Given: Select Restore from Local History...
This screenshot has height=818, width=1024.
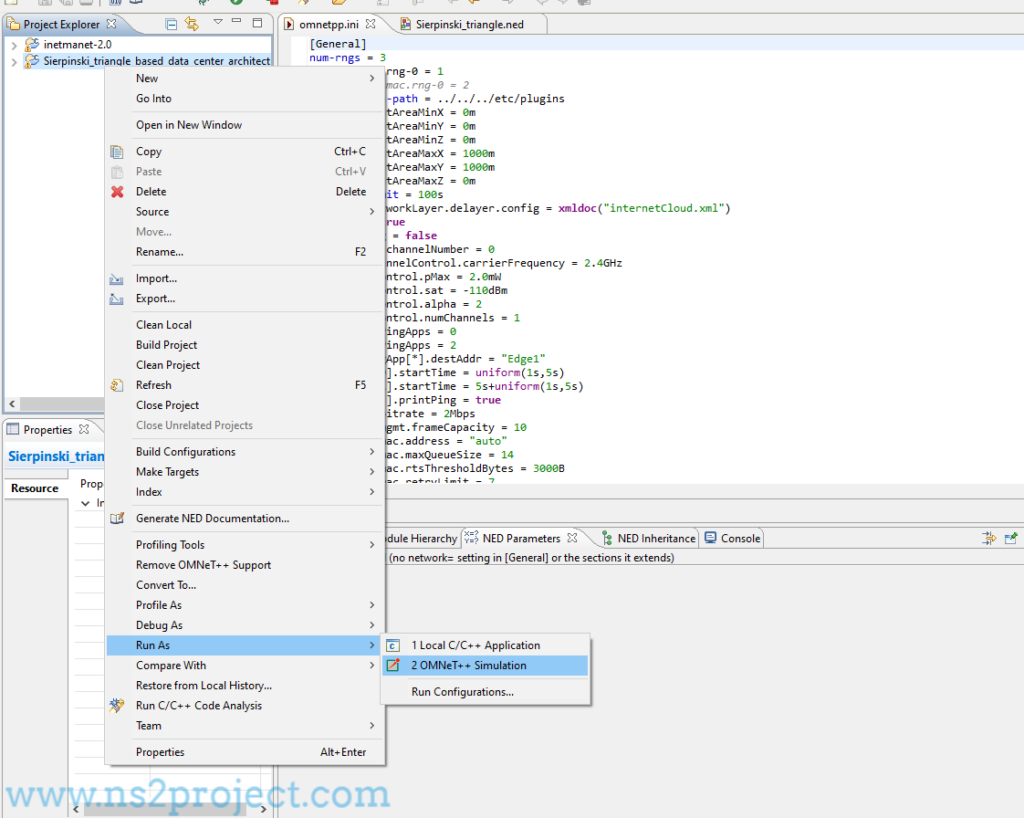Looking at the screenshot, I should pos(245,685).
